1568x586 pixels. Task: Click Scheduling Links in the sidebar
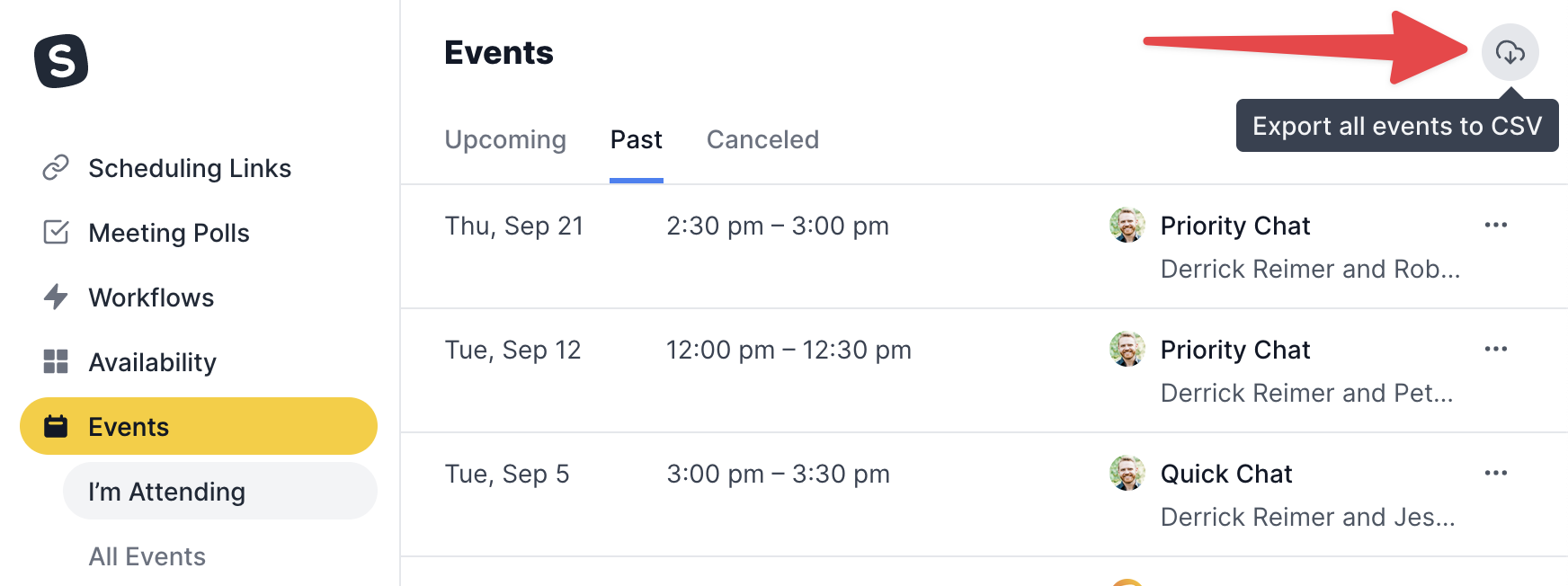(190, 167)
